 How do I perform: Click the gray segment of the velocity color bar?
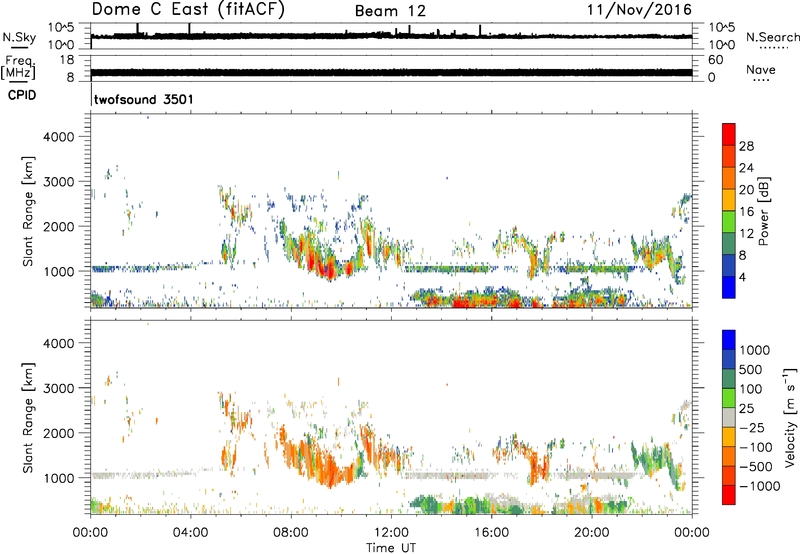tap(729, 417)
